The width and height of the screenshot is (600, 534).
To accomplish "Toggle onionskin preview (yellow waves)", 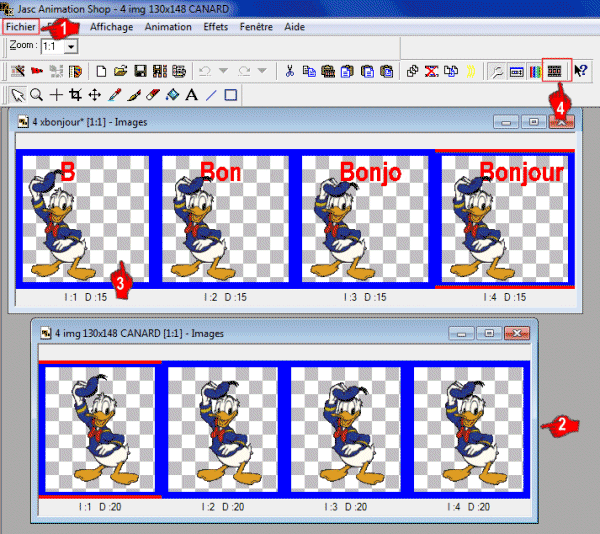I will tap(471, 71).
